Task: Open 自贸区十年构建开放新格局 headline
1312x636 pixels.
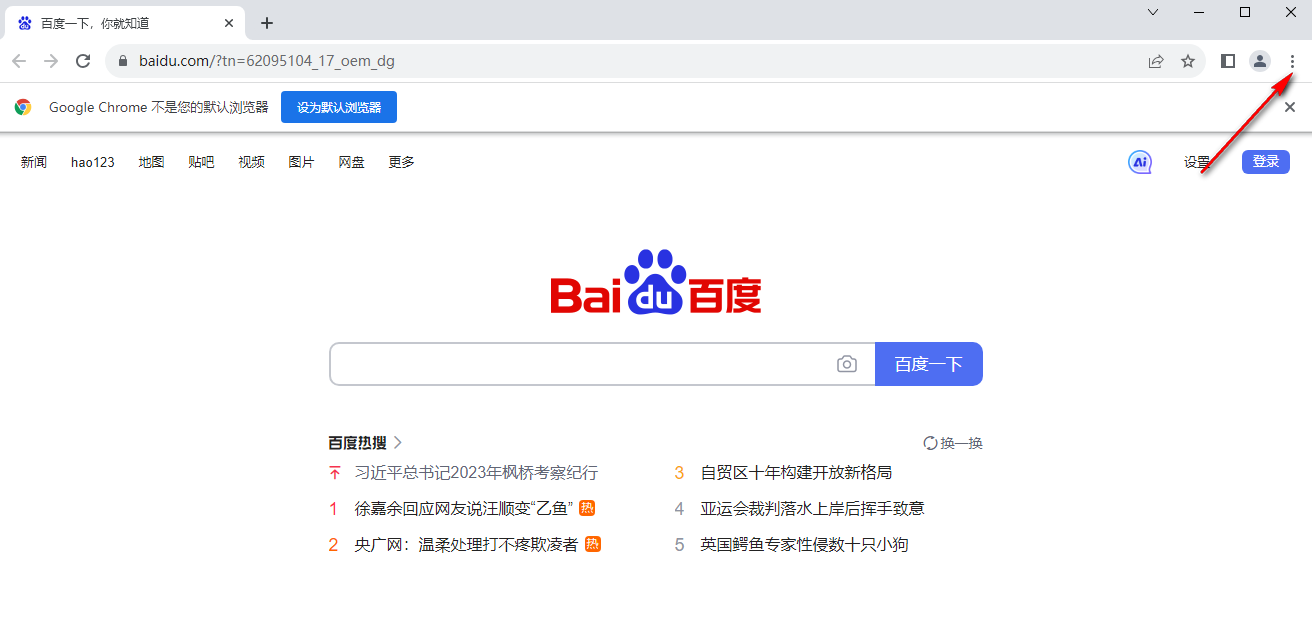Action: tap(796, 472)
